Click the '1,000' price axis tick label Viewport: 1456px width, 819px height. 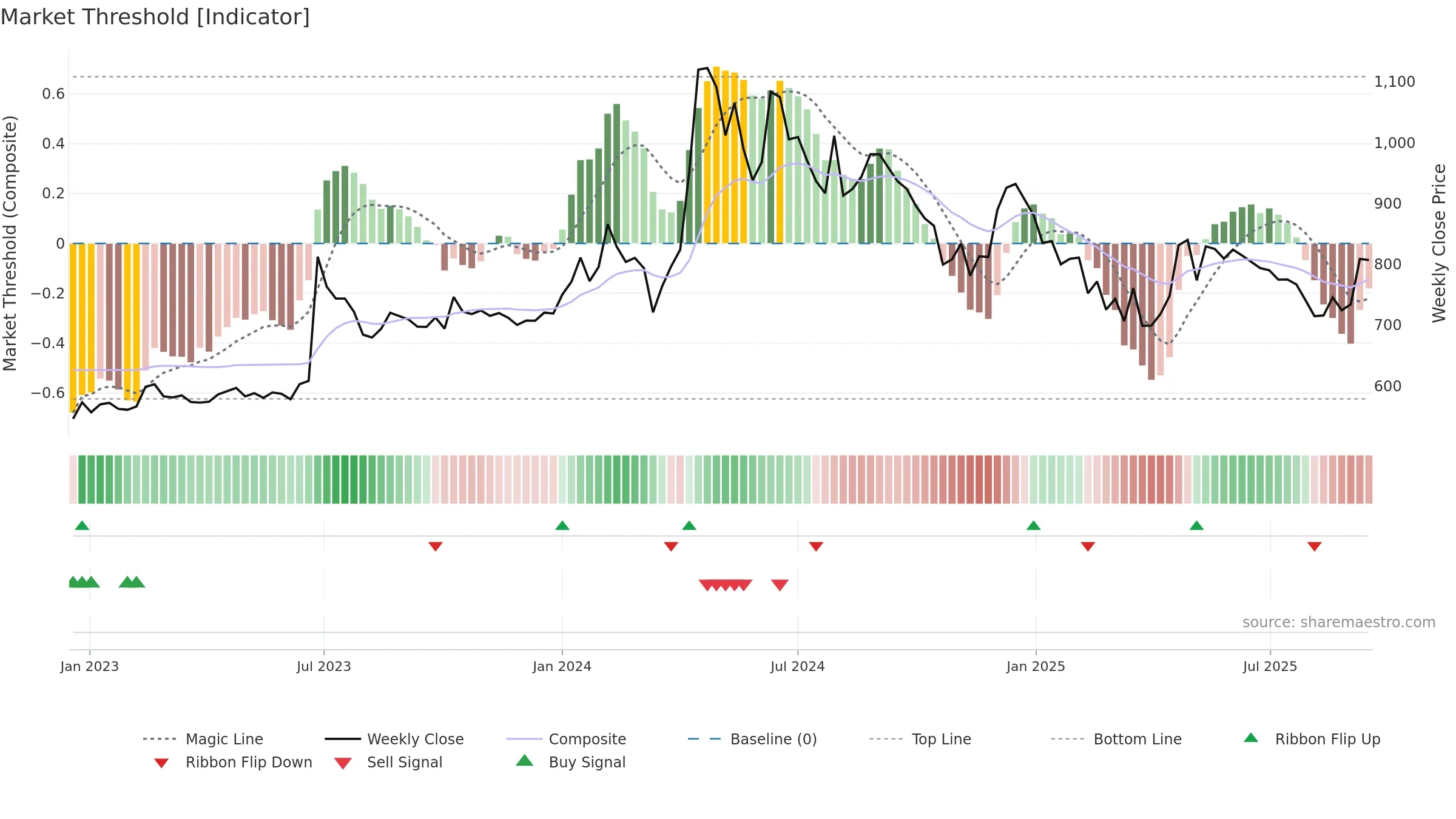point(1395,143)
